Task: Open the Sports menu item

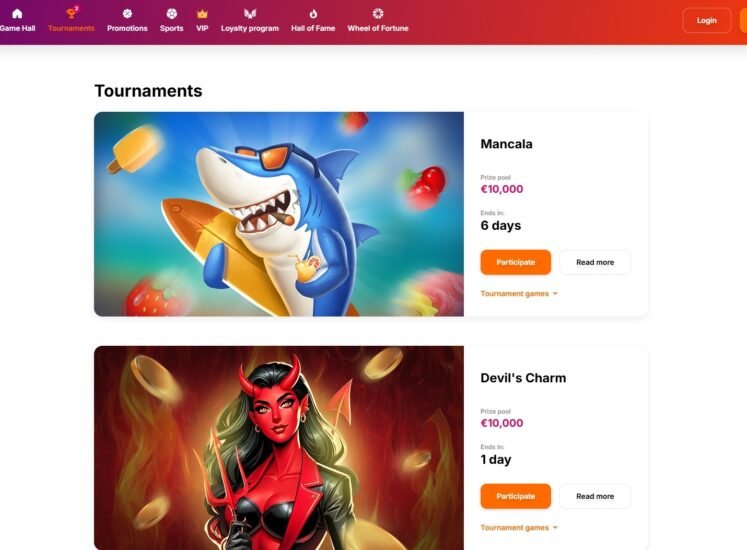Action: (x=172, y=28)
